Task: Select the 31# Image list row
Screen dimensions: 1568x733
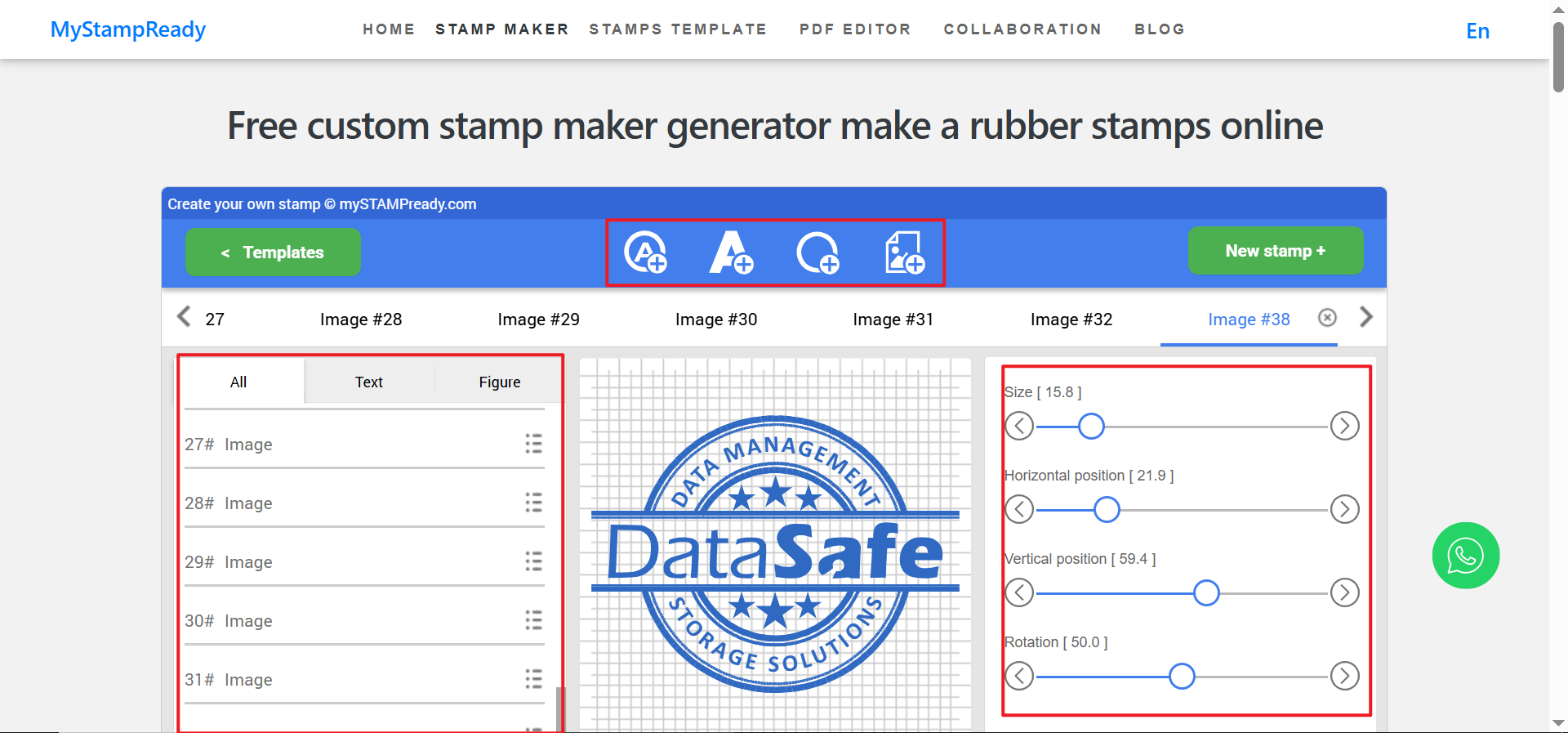Action: pos(364,679)
